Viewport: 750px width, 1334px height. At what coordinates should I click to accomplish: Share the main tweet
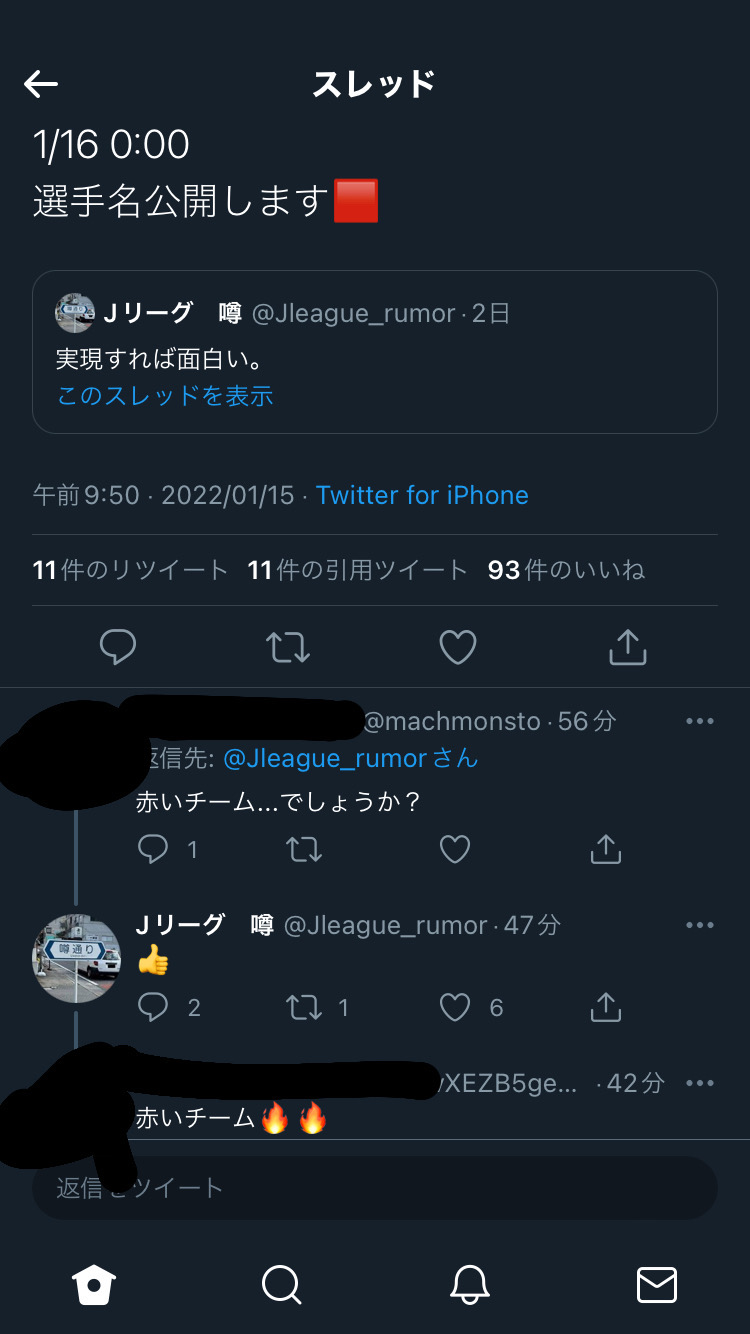(628, 648)
